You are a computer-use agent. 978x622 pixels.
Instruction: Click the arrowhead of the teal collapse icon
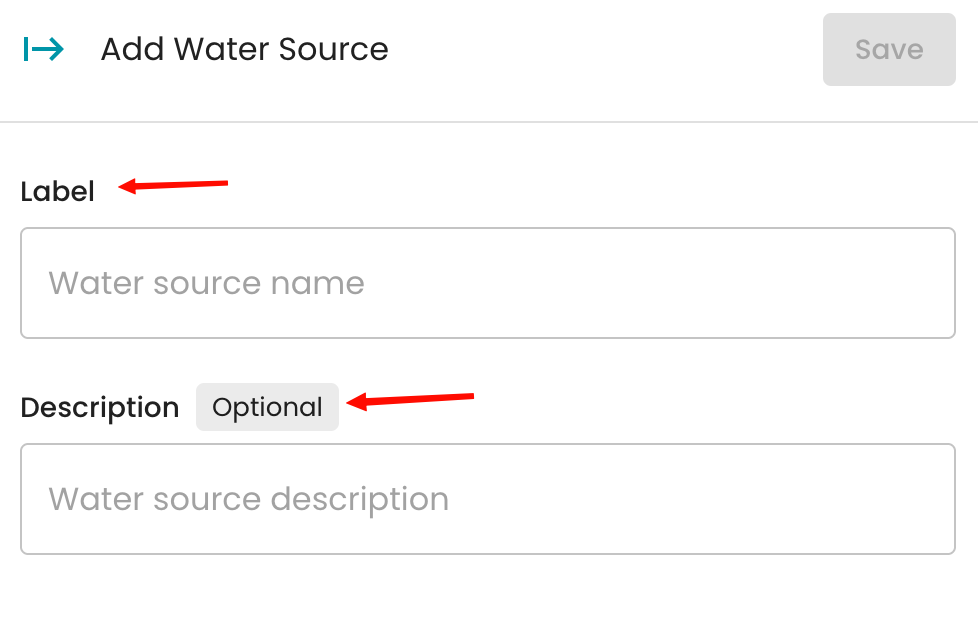(x=57, y=49)
